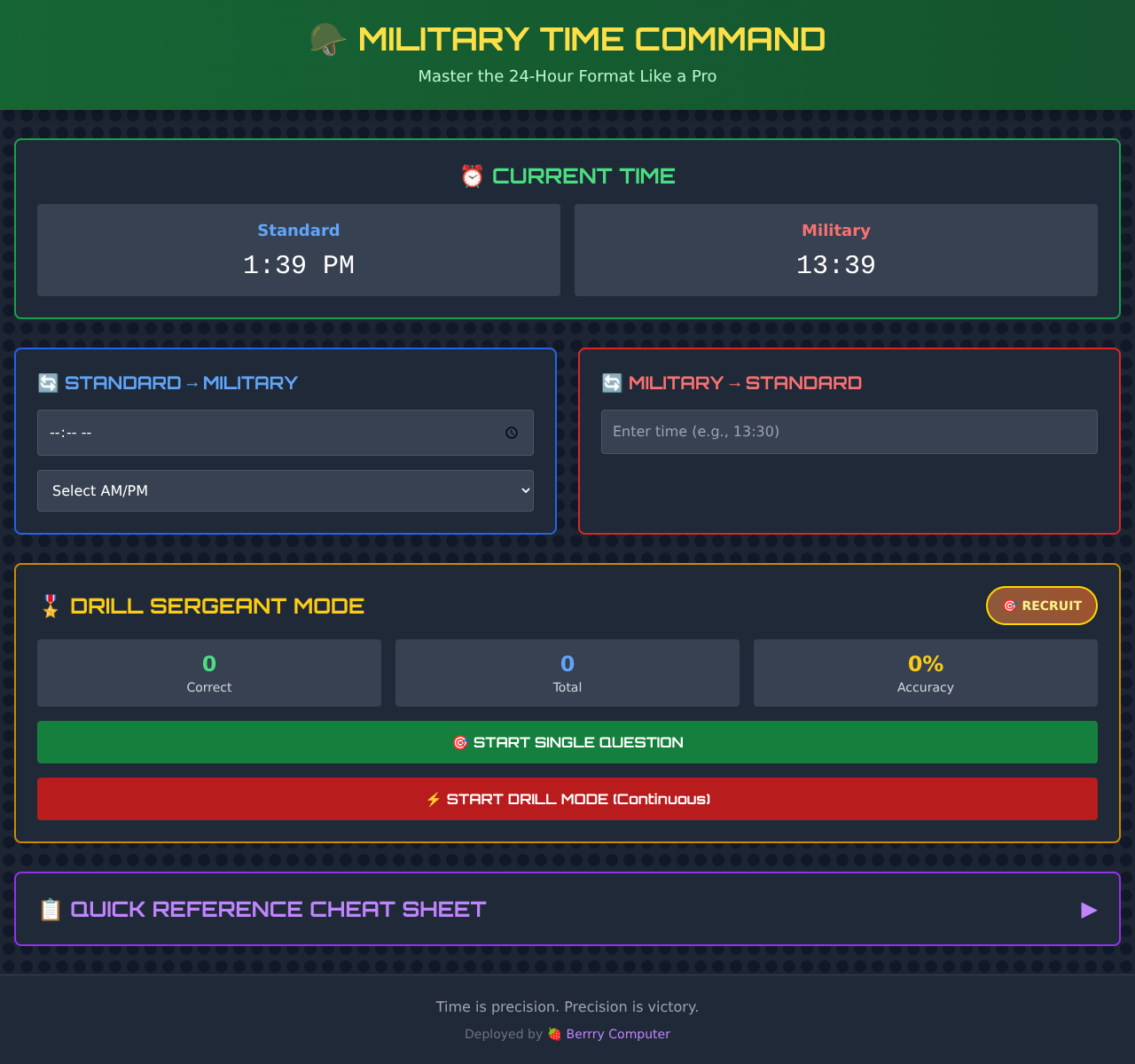Click the clock picker icon in the time input
The image size is (1135, 1064).
(x=512, y=433)
